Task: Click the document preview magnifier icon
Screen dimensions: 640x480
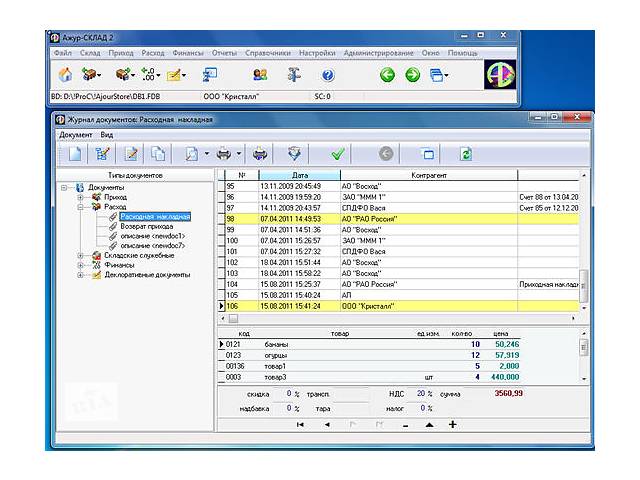Action: (192, 154)
